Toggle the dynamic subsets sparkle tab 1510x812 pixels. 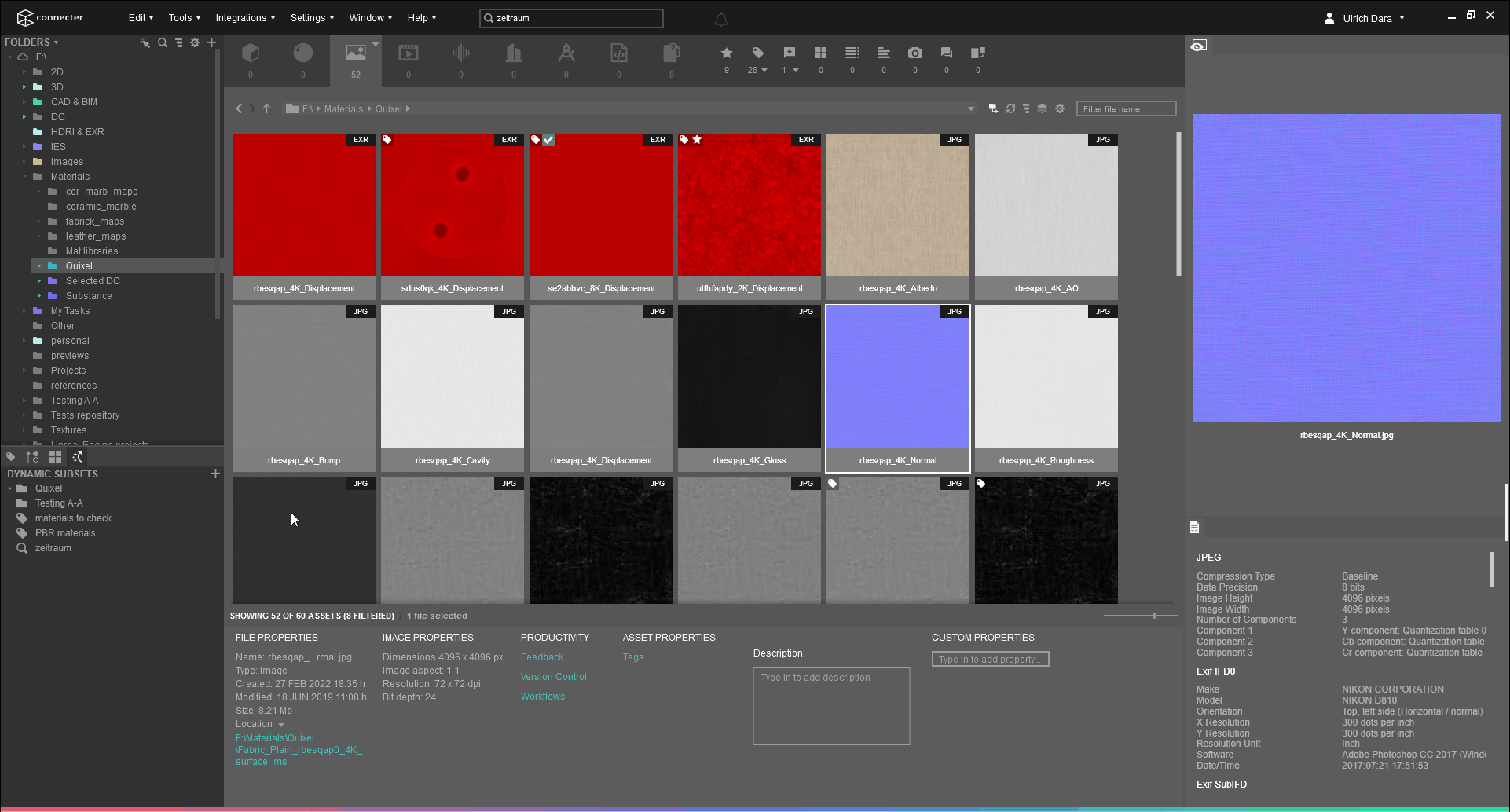(77, 456)
